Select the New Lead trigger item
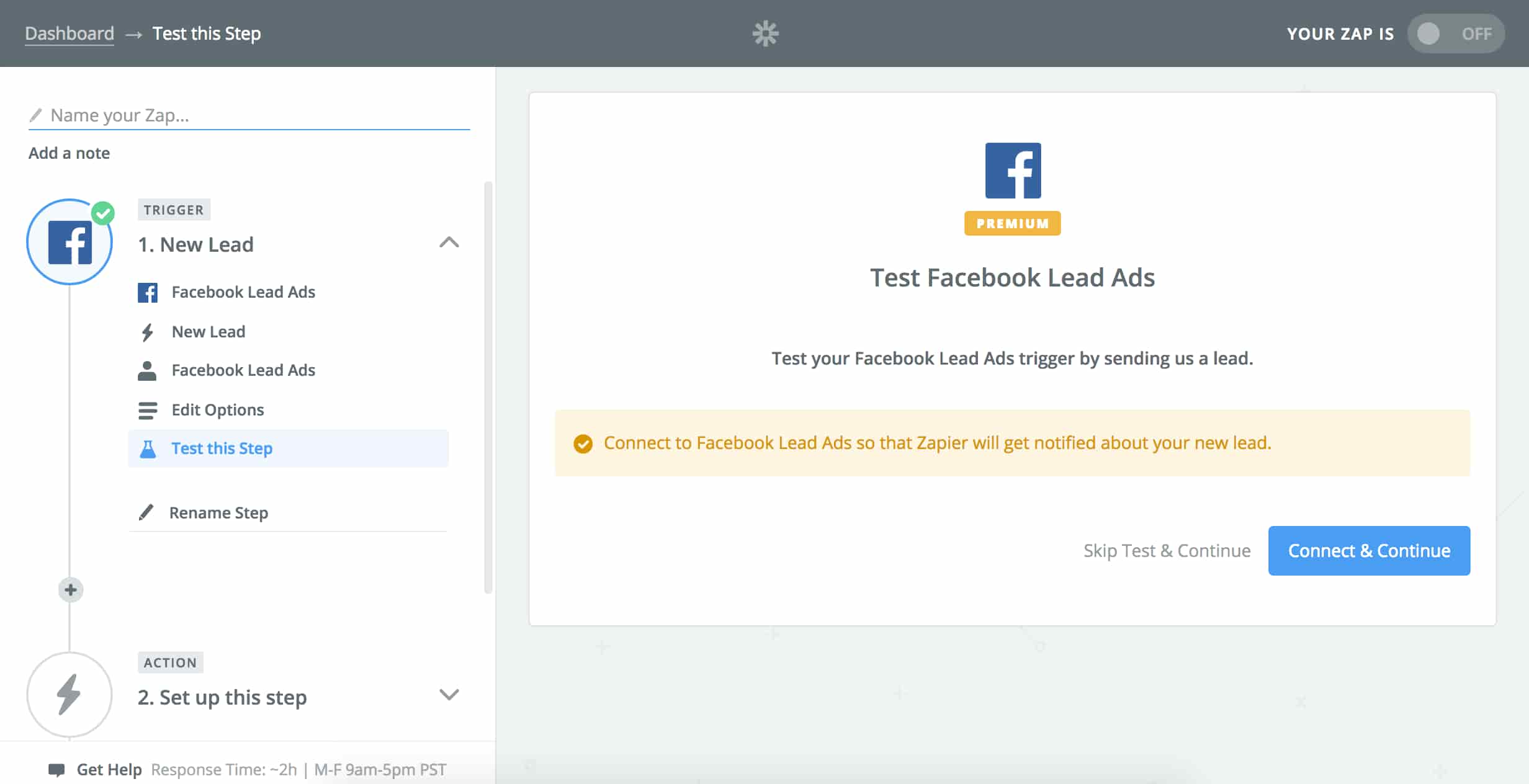 tap(289, 332)
